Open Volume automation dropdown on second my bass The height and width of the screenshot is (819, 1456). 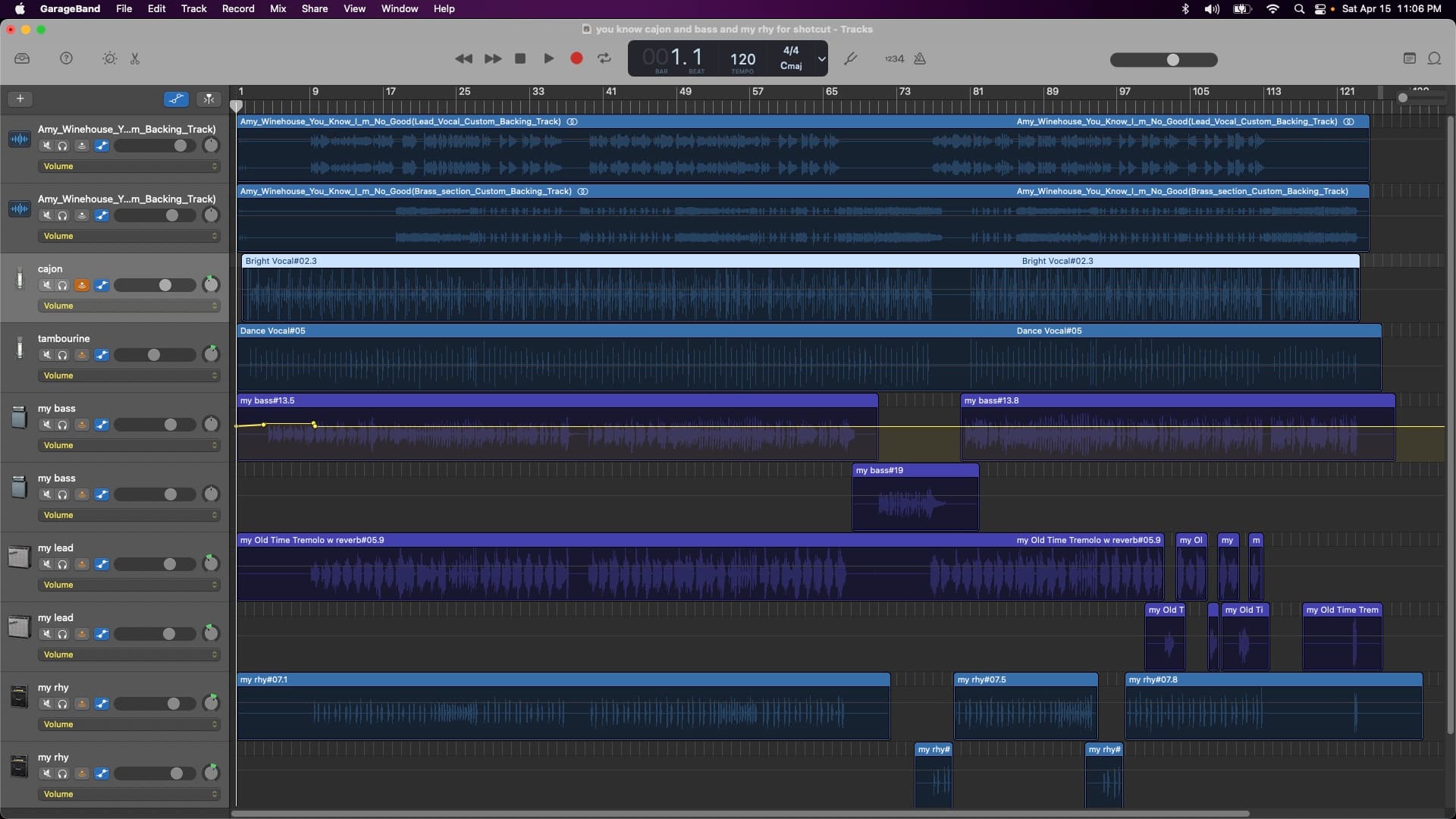[x=129, y=515]
